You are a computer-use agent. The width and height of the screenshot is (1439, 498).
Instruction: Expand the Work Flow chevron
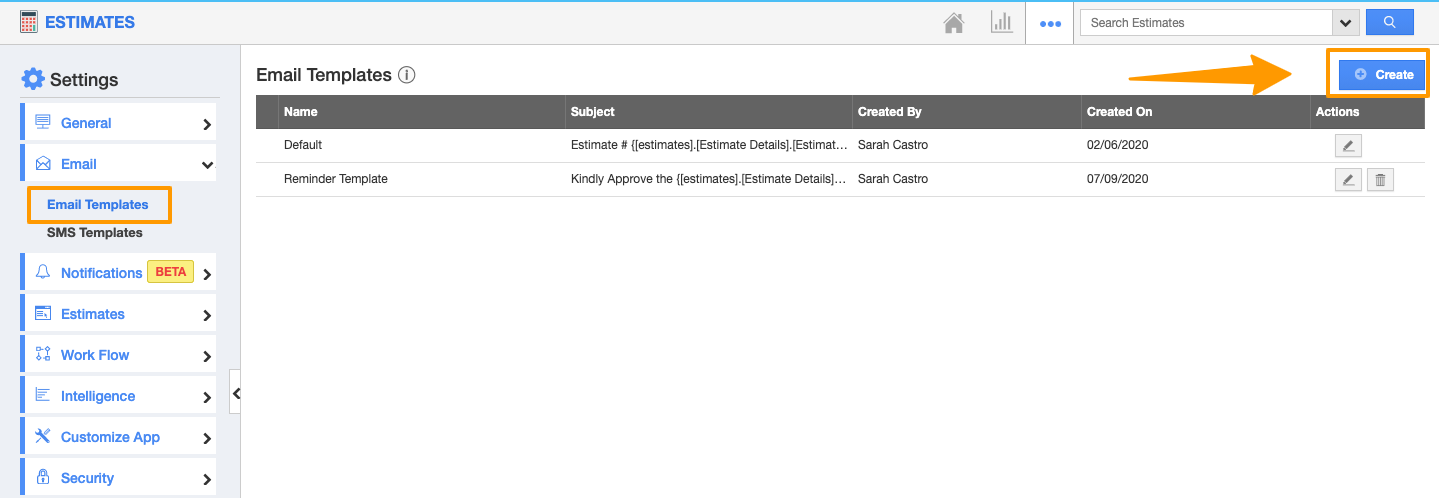[207, 356]
